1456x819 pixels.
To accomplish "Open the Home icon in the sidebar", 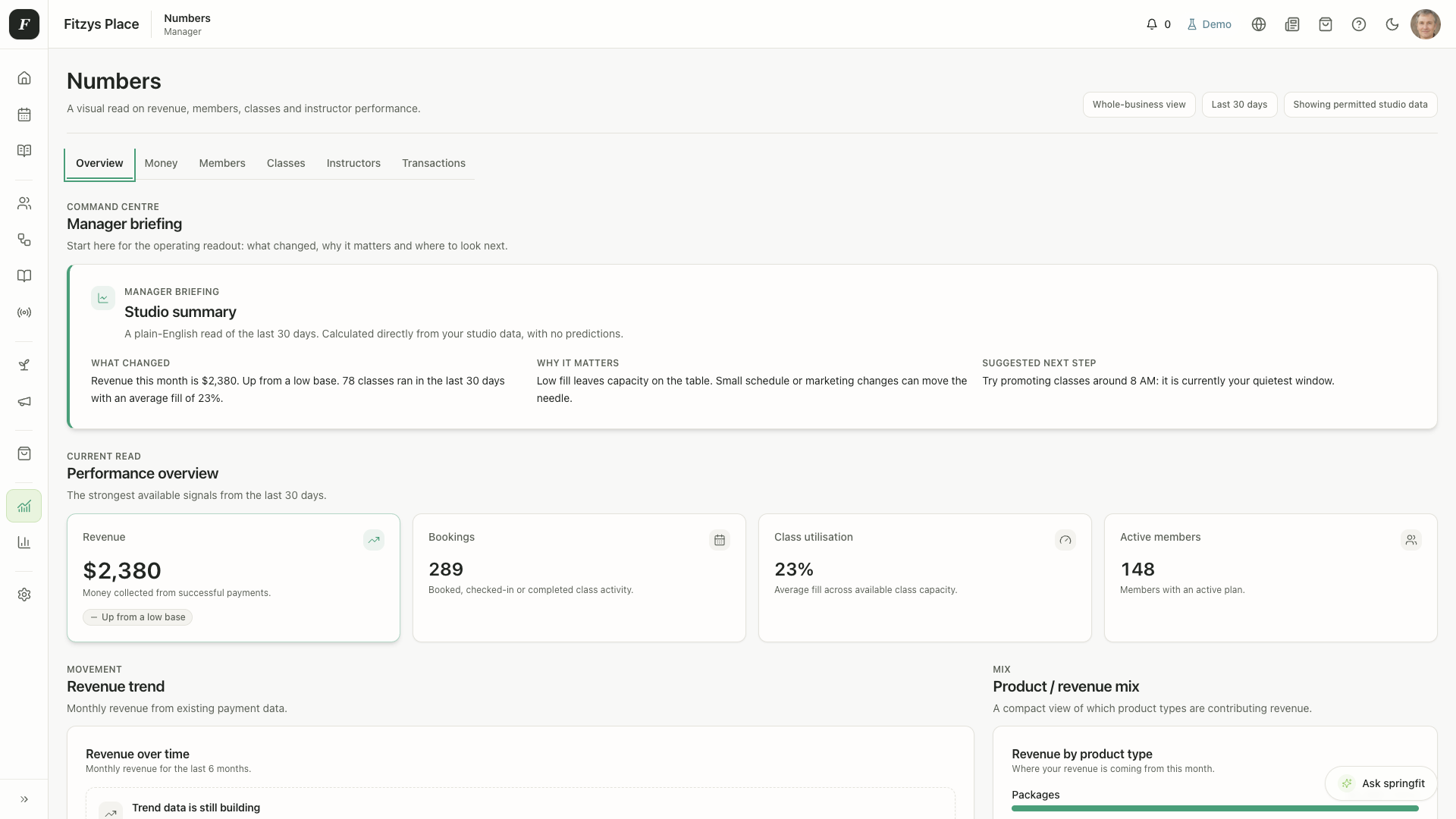I will tap(24, 78).
